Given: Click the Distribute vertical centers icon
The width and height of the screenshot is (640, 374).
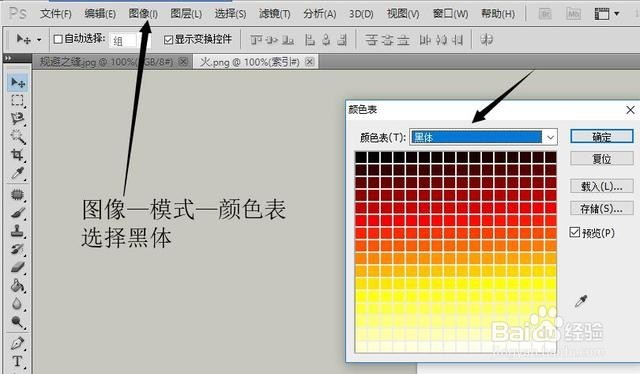Looking at the screenshot, I should [x=387, y=40].
